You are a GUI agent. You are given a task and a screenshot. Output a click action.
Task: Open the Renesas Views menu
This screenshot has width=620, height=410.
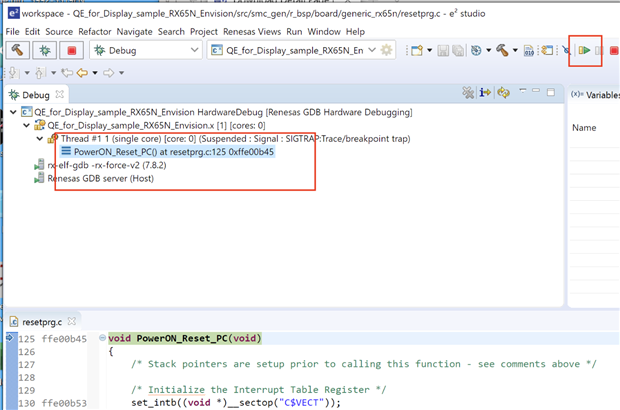pos(250,32)
